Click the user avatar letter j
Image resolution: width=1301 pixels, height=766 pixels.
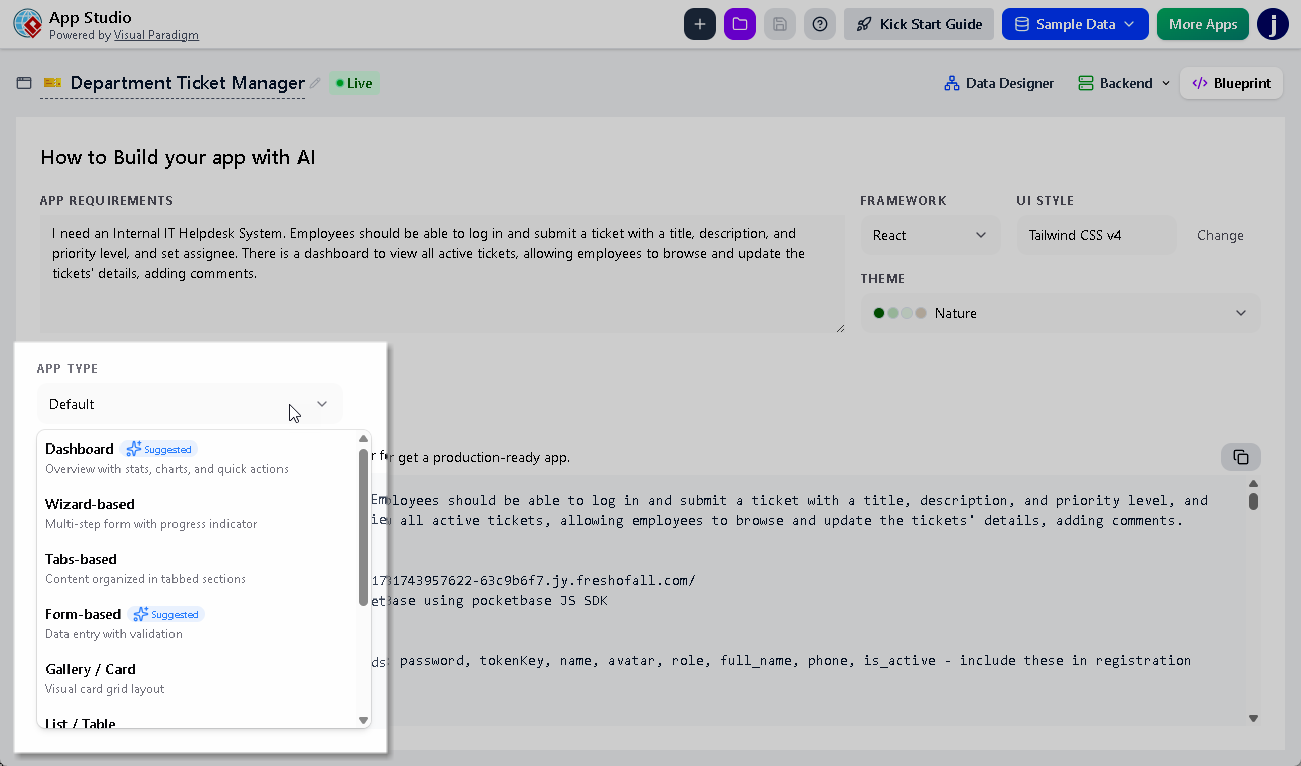(1273, 24)
